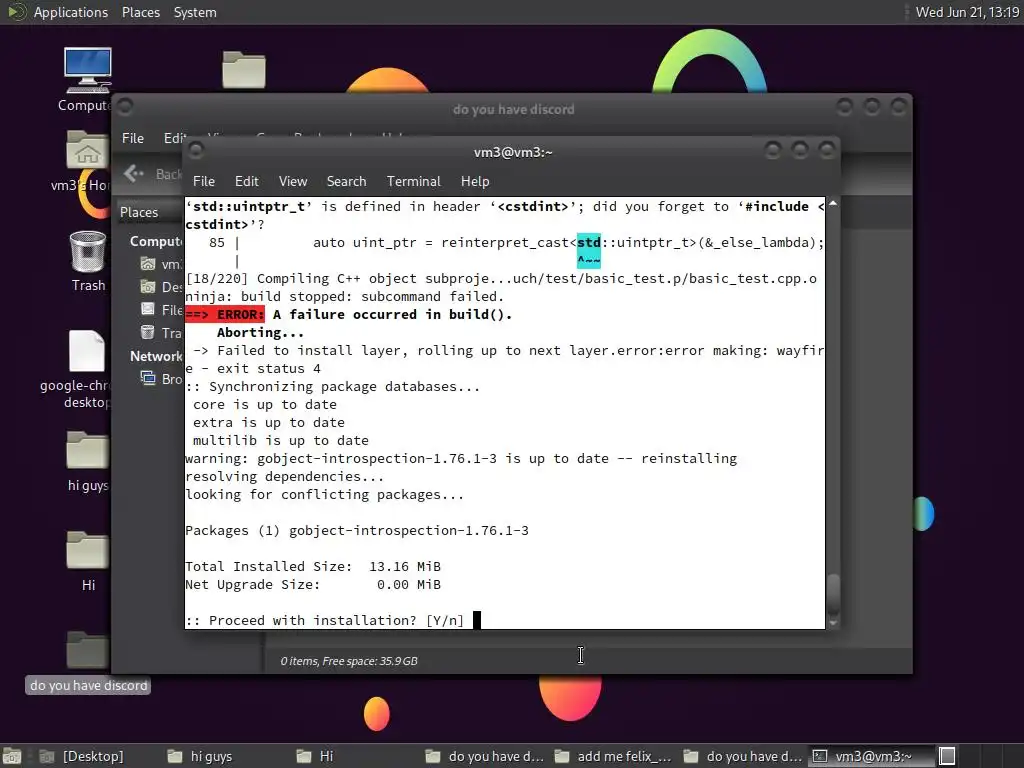This screenshot has height=768, width=1024.
Task: Open vm3's Home desktop folder icon
Action: [x=87, y=150]
